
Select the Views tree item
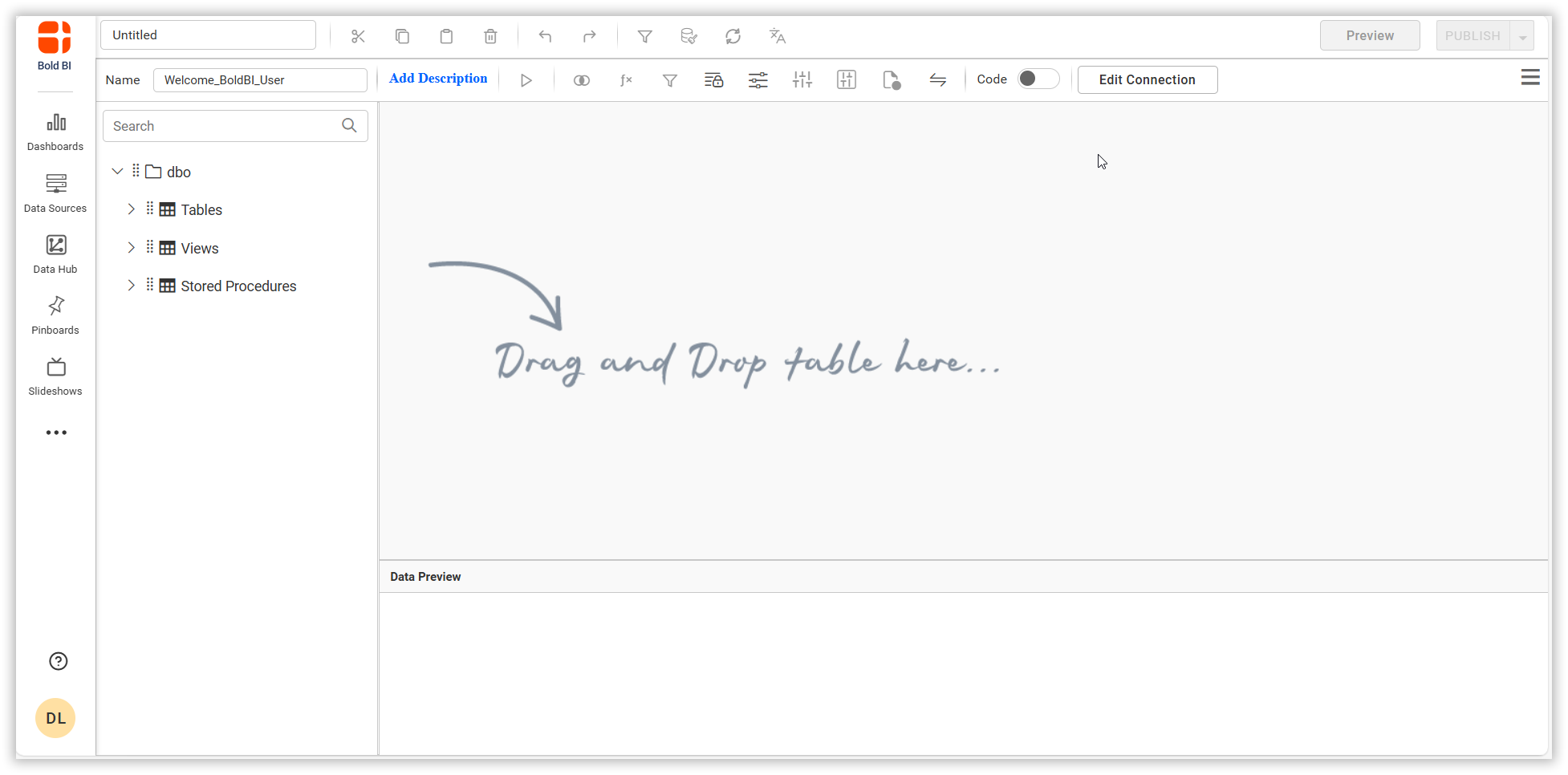(x=200, y=248)
